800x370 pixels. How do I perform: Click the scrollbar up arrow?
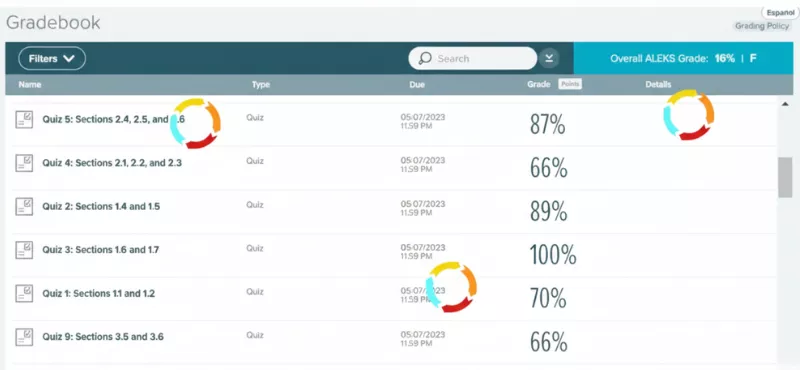pos(785,104)
